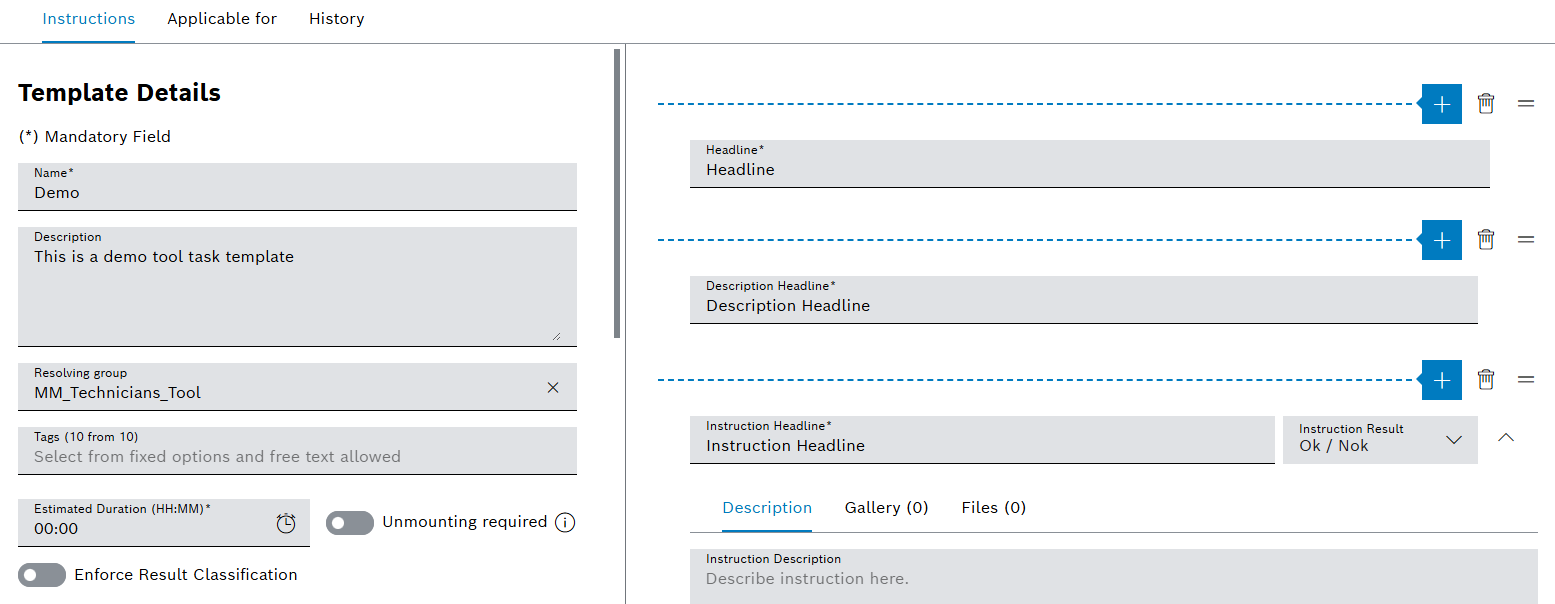The width and height of the screenshot is (1555, 604).
Task: Open the Files tab
Action: 992,507
